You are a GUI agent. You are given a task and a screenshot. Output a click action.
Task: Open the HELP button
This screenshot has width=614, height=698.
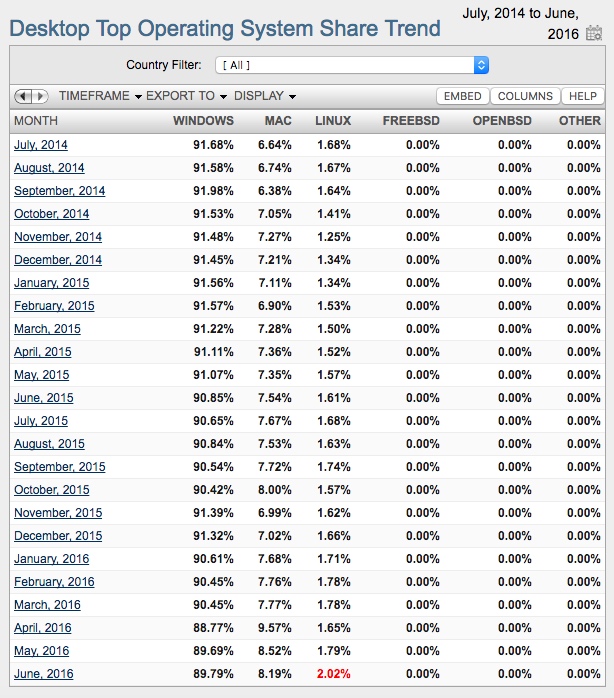582,96
